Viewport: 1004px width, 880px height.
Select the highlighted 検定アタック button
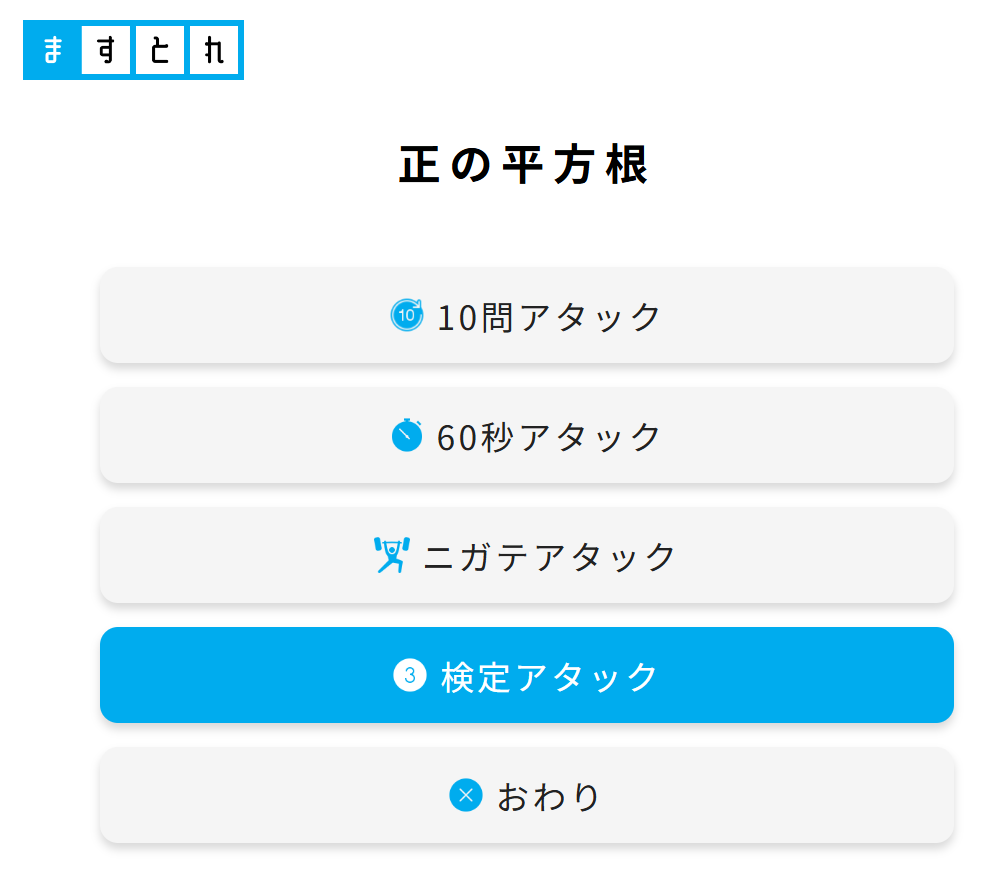527,675
